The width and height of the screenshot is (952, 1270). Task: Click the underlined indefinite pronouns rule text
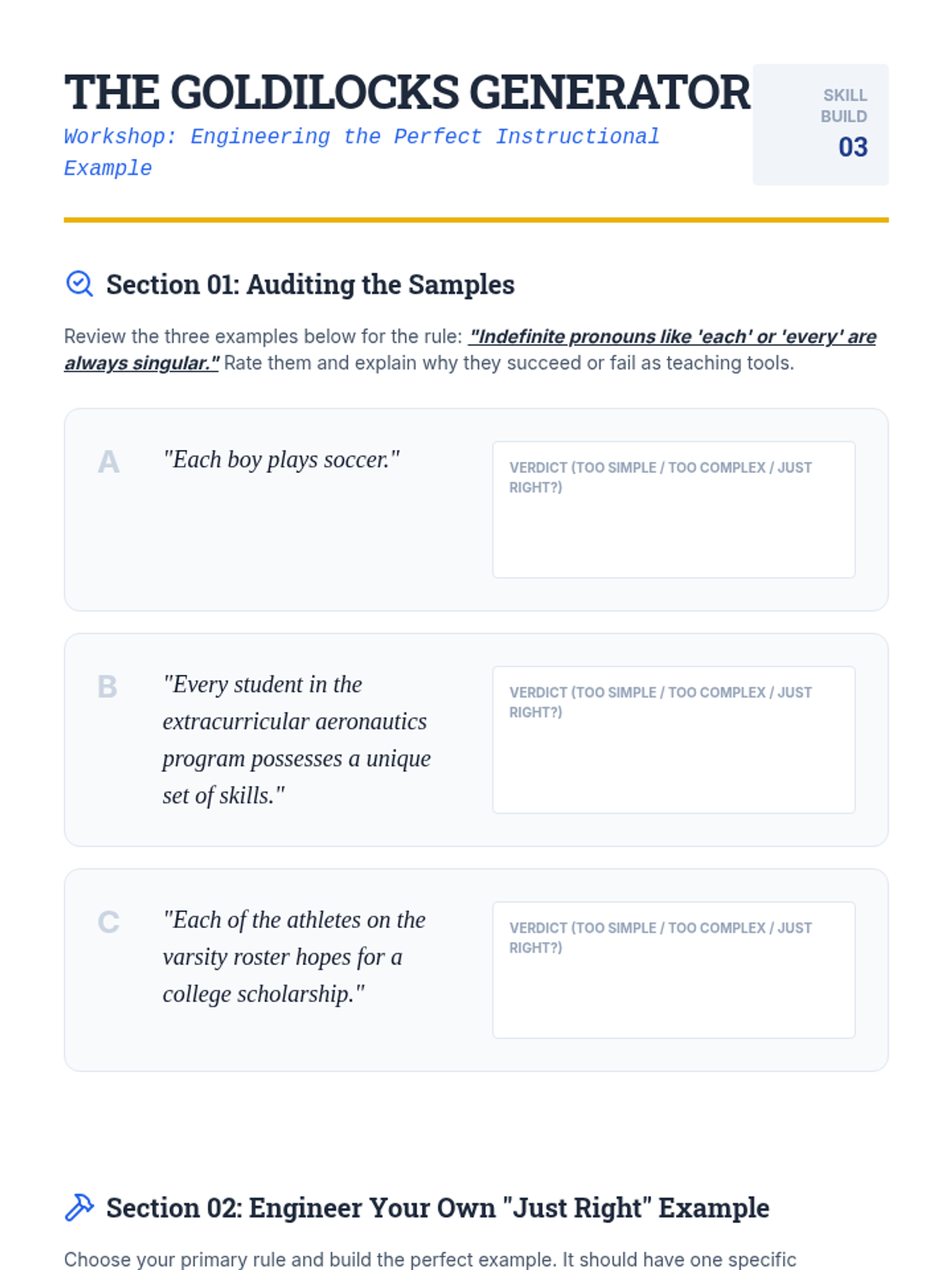pyautogui.click(x=470, y=349)
